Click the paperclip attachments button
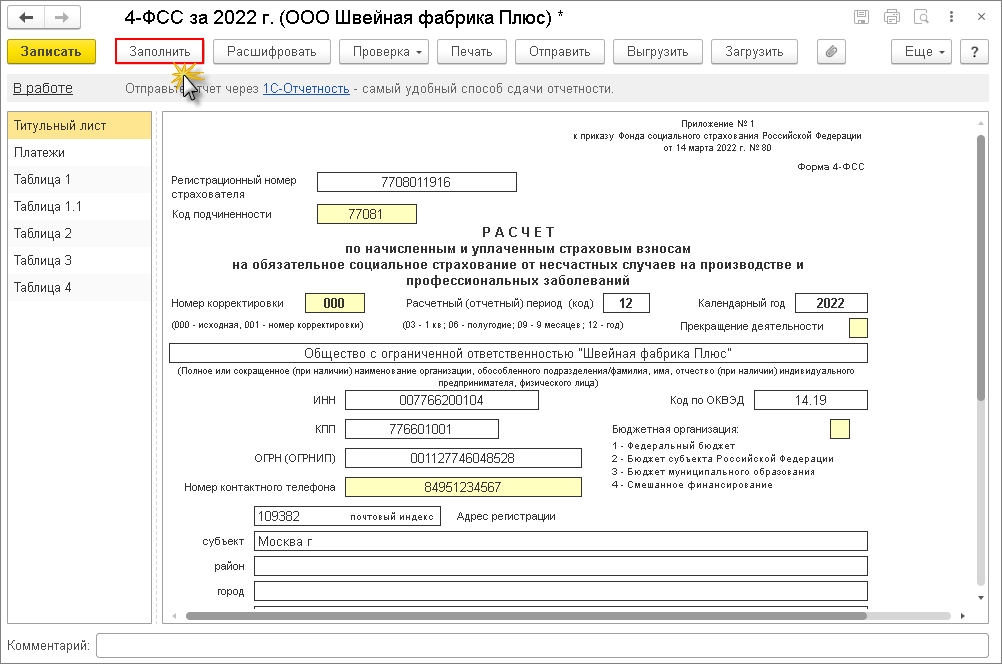The width and height of the screenshot is (1002, 664). point(831,52)
